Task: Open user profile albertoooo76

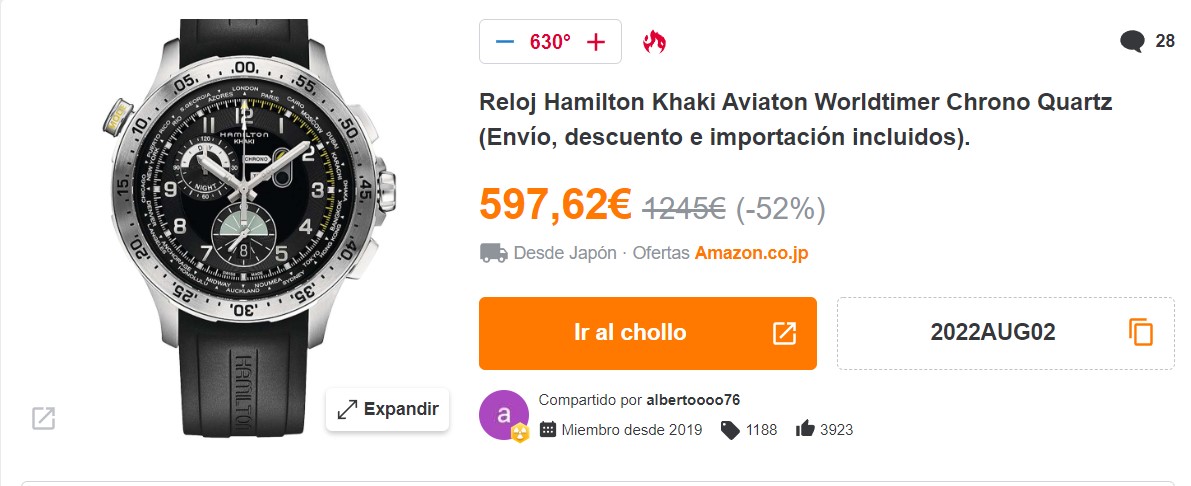Action: coord(693,399)
